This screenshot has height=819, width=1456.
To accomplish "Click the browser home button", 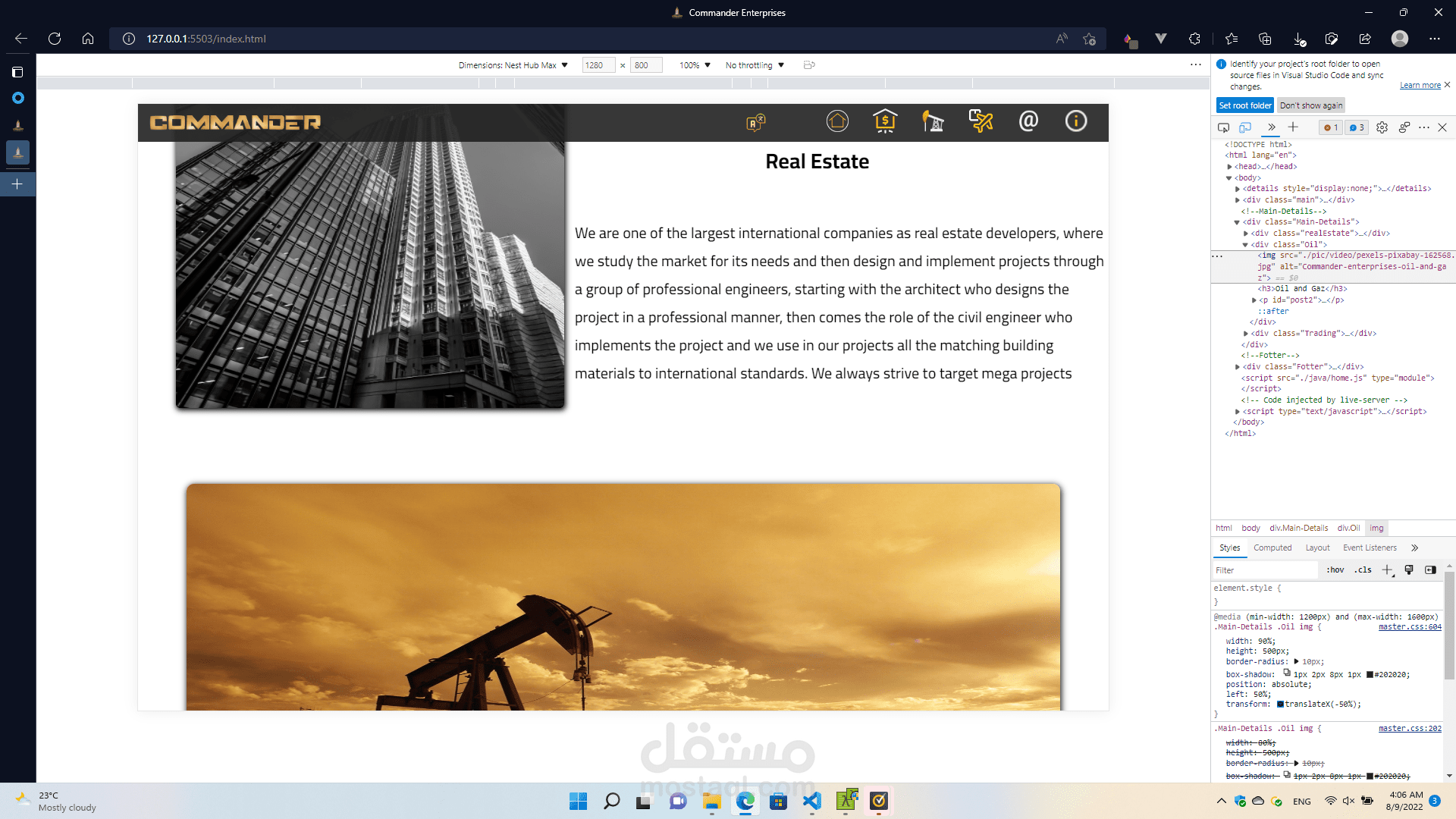I will tap(88, 39).
